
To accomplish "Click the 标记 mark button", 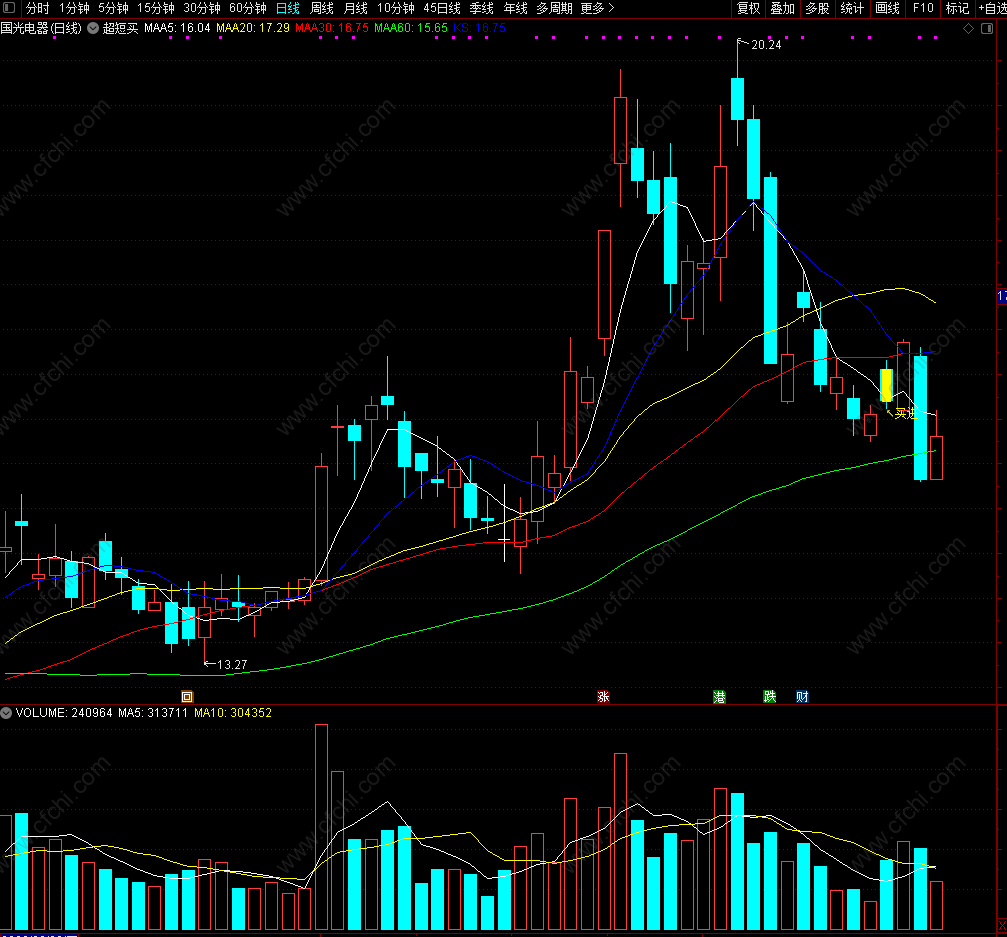I will coord(958,8).
